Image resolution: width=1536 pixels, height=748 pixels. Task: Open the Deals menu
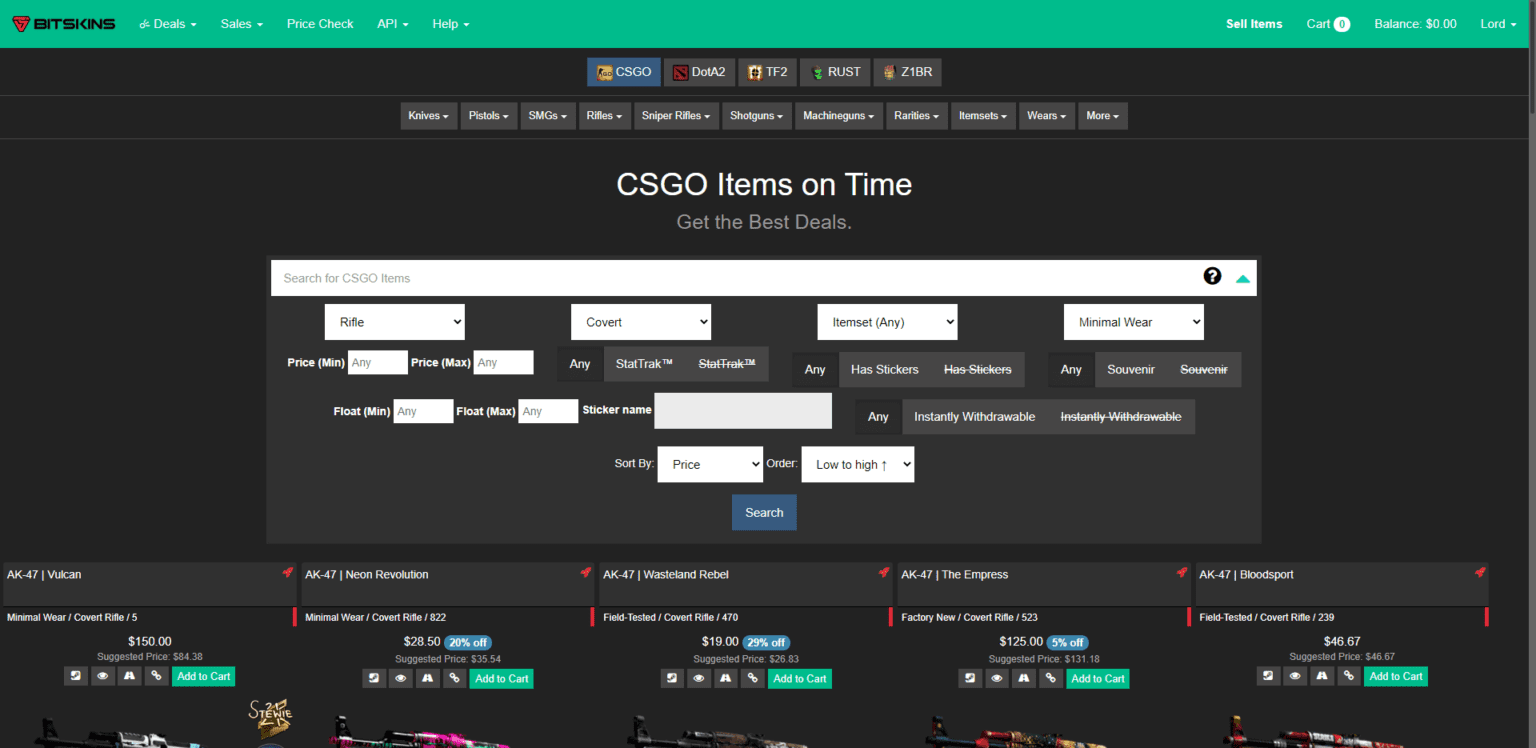click(x=168, y=24)
